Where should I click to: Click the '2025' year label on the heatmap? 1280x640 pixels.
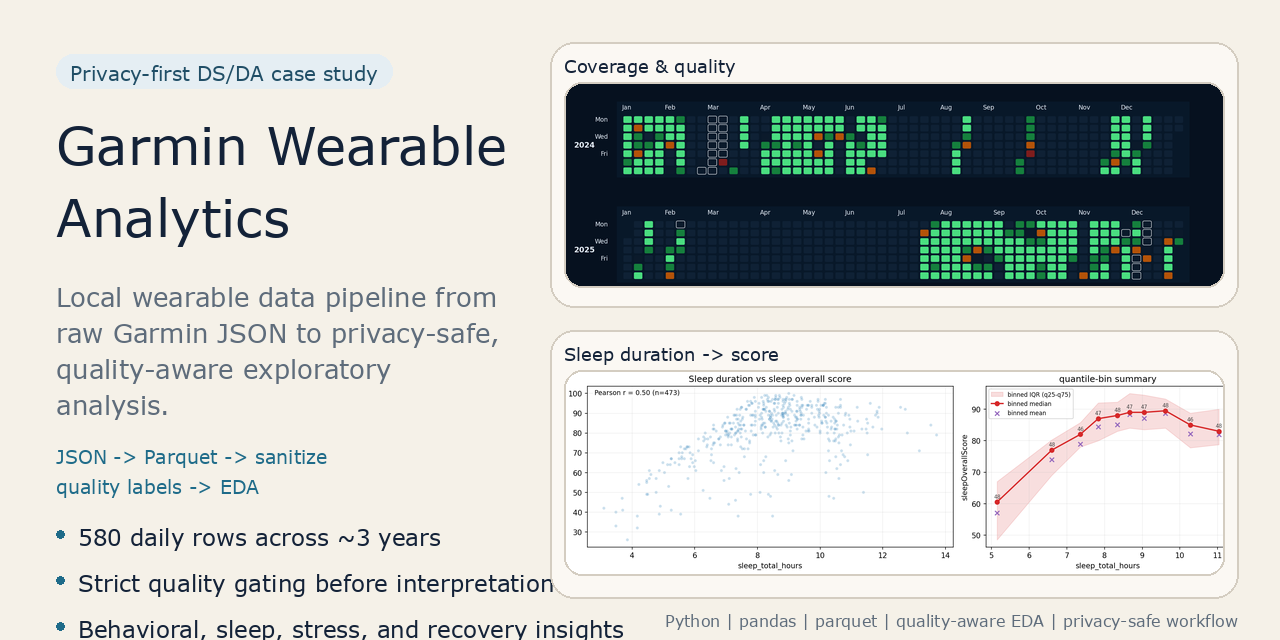tap(584, 250)
